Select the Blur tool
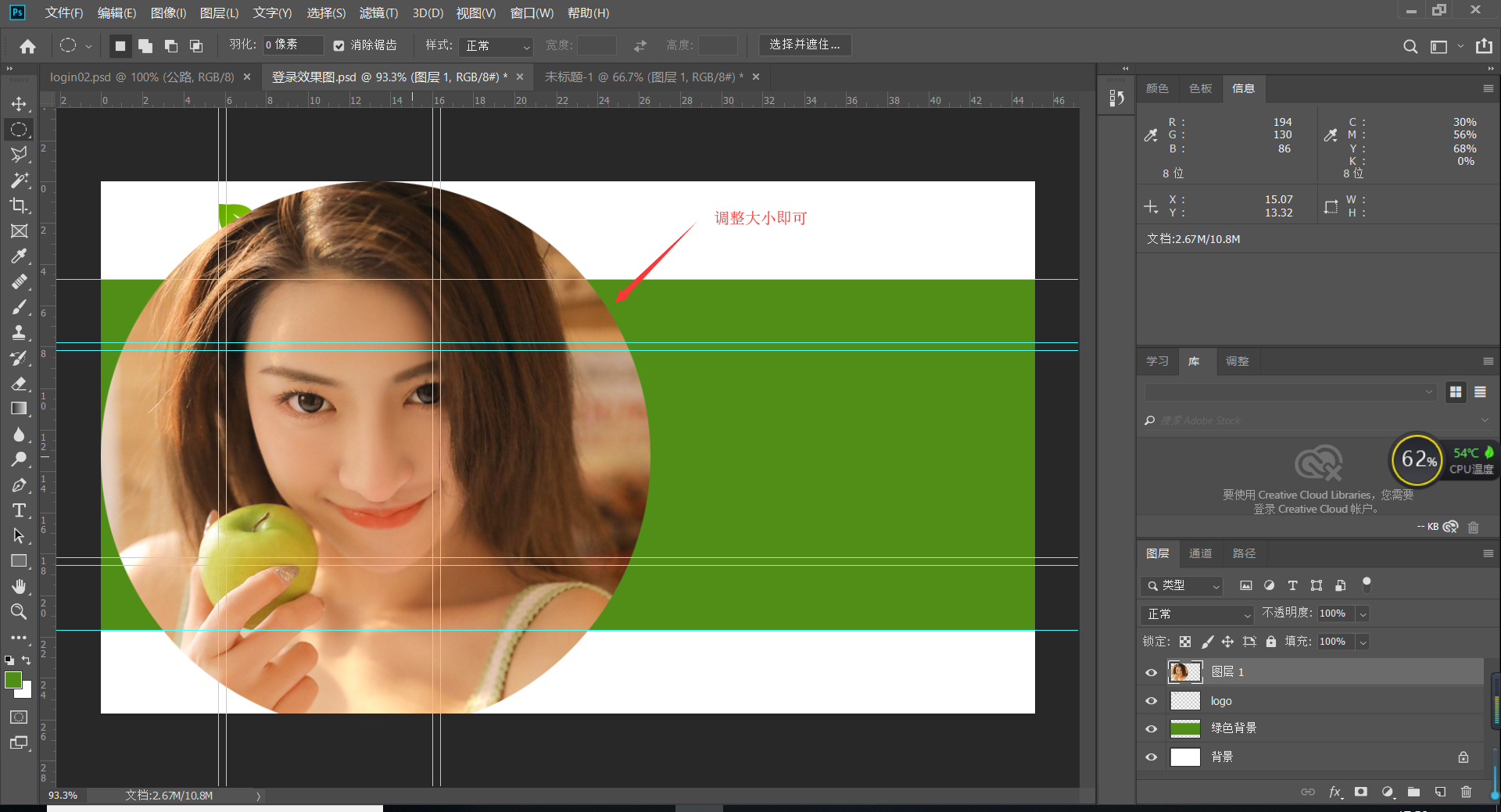Image resolution: width=1501 pixels, height=812 pixels. [19, 435]
